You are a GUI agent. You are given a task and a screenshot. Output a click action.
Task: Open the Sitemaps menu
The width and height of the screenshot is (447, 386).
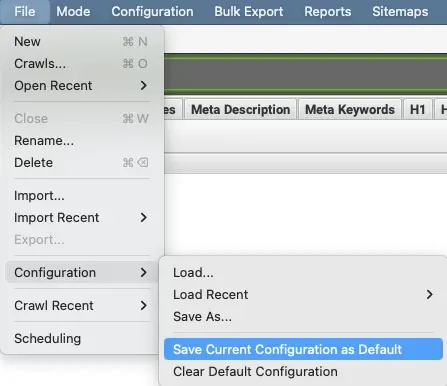tap(400, 12)
